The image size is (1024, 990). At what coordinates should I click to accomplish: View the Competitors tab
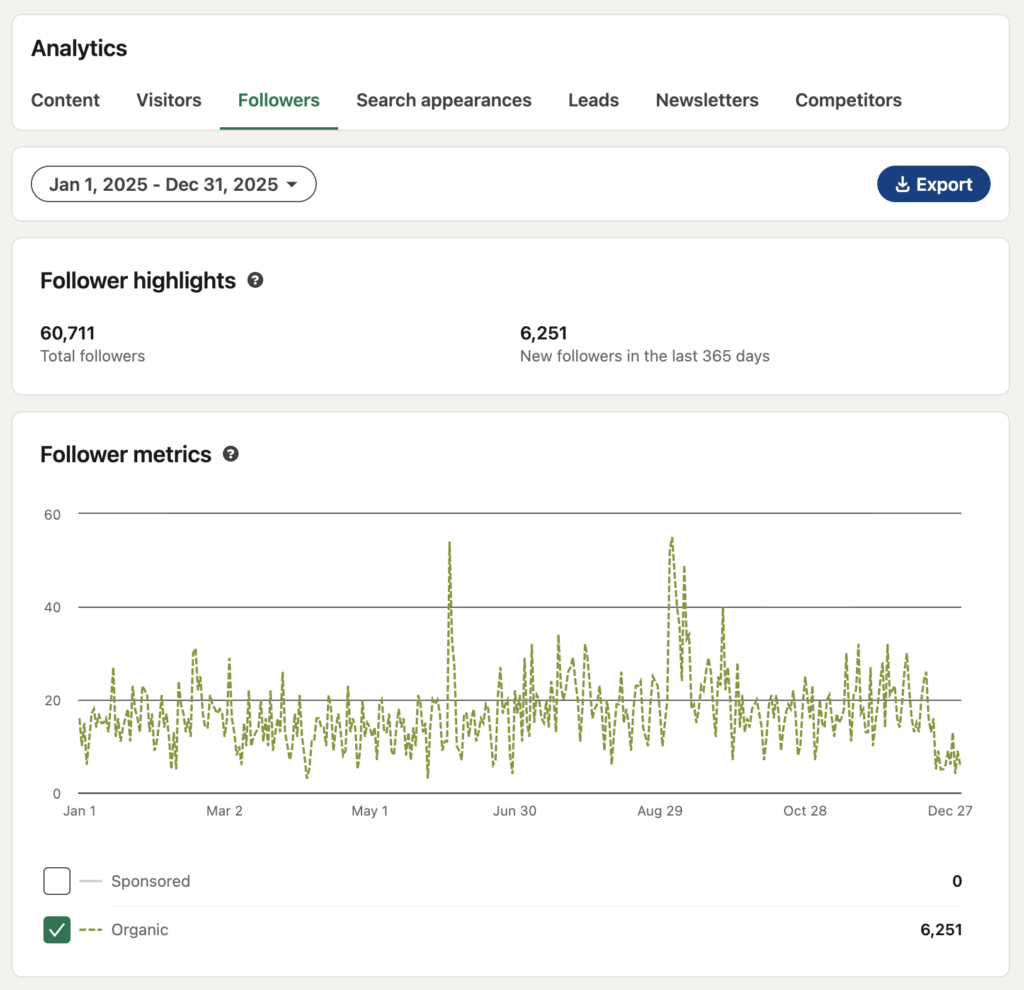point(848,100)
